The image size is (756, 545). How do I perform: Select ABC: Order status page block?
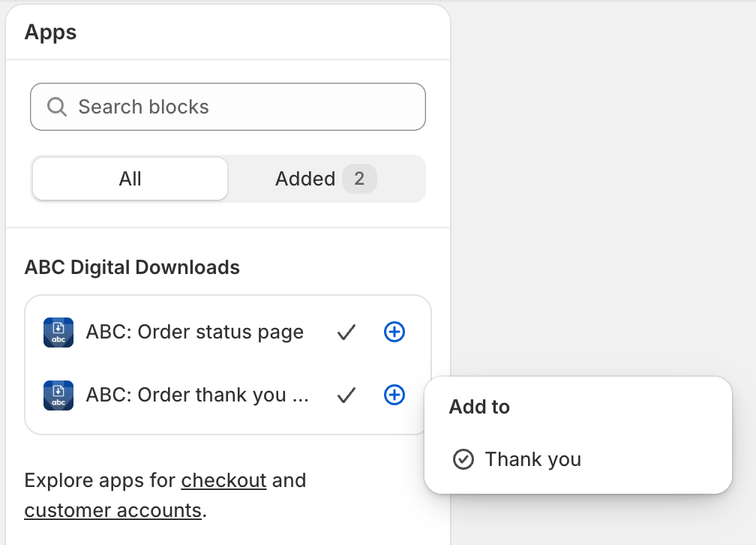(x=195, y=332)
